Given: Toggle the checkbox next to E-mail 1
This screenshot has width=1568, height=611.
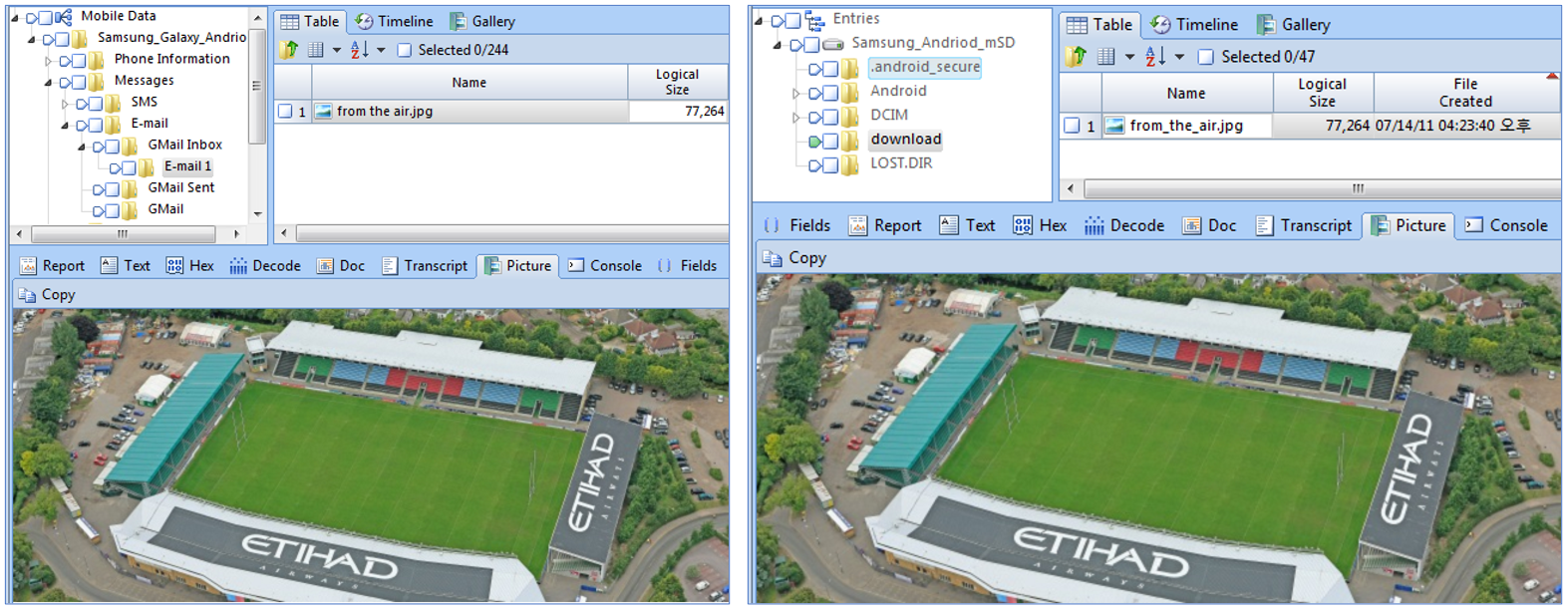Looking at the screenshot, I should [x=130, y=167].
